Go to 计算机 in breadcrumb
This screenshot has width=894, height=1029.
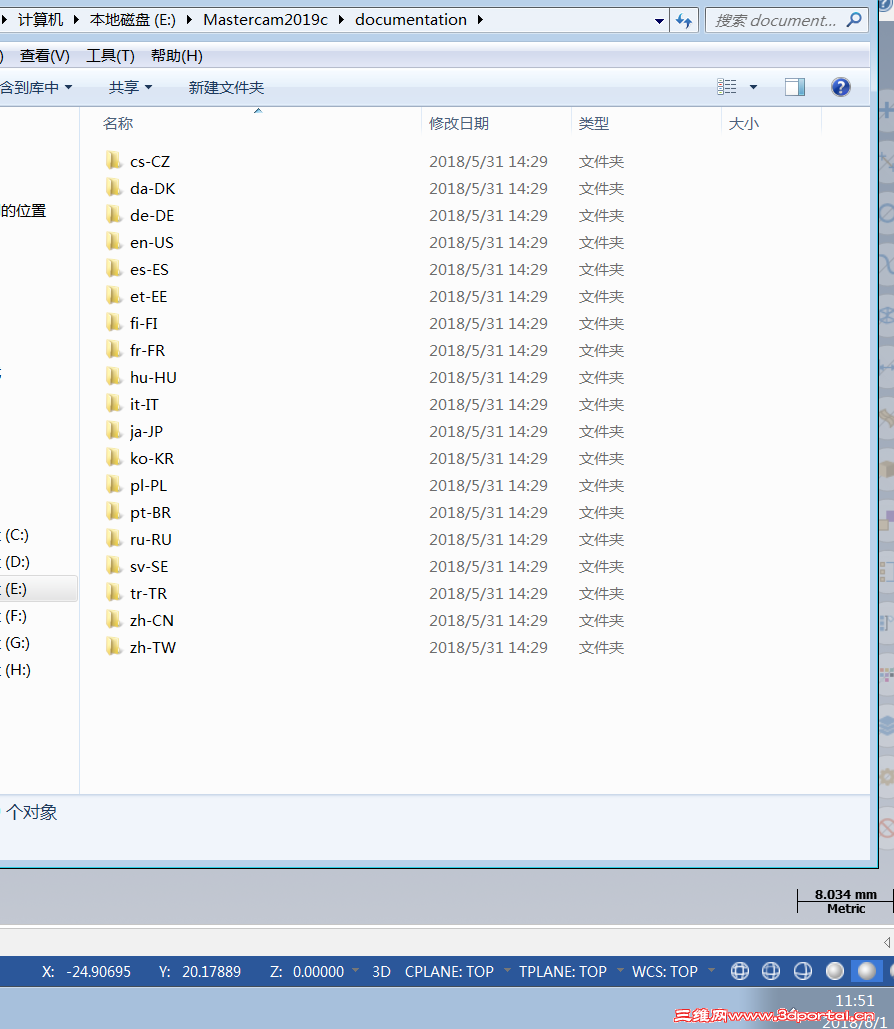coord(40,20)
